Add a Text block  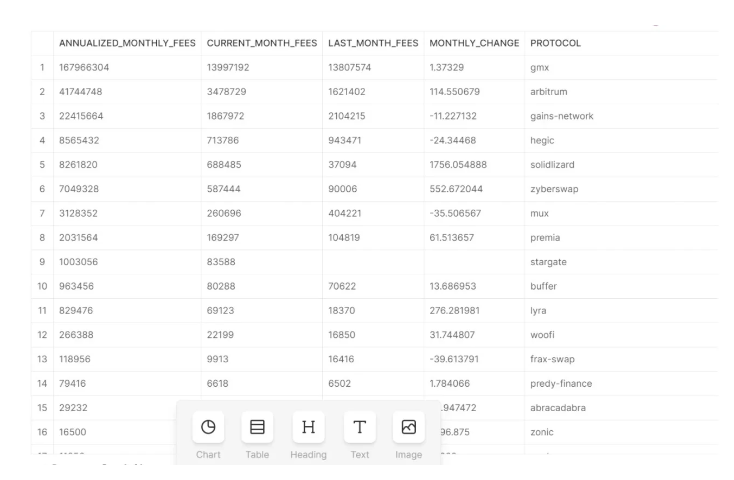click(360, 427)
